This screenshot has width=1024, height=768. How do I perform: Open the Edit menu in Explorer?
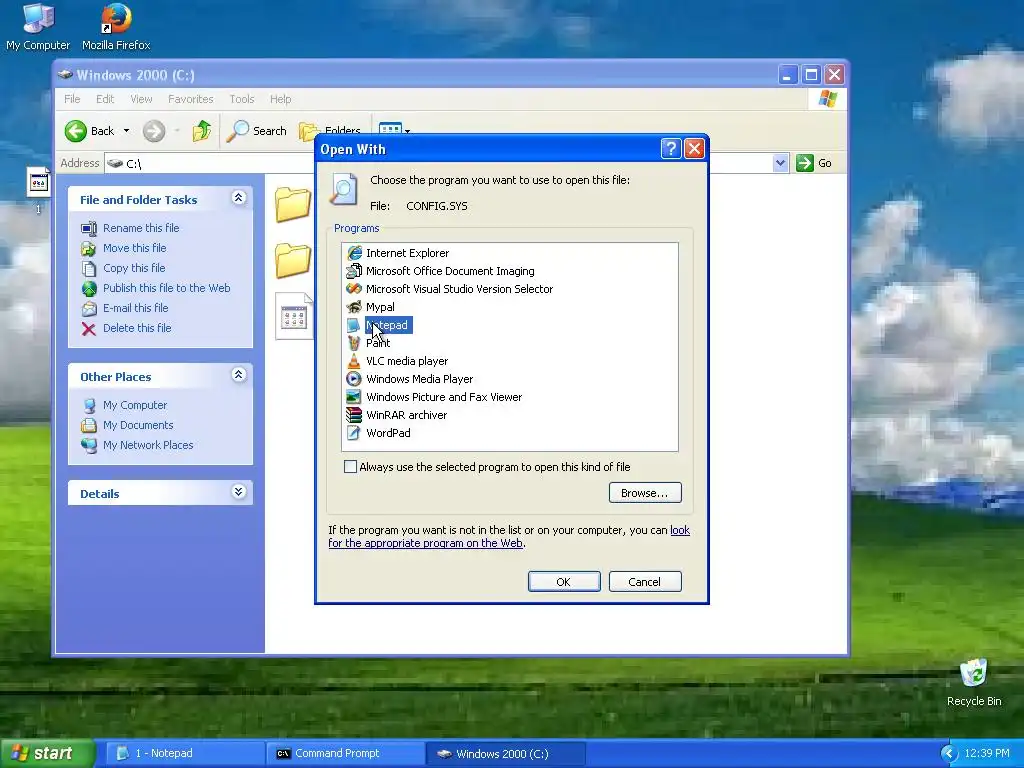tap(104, 99)
